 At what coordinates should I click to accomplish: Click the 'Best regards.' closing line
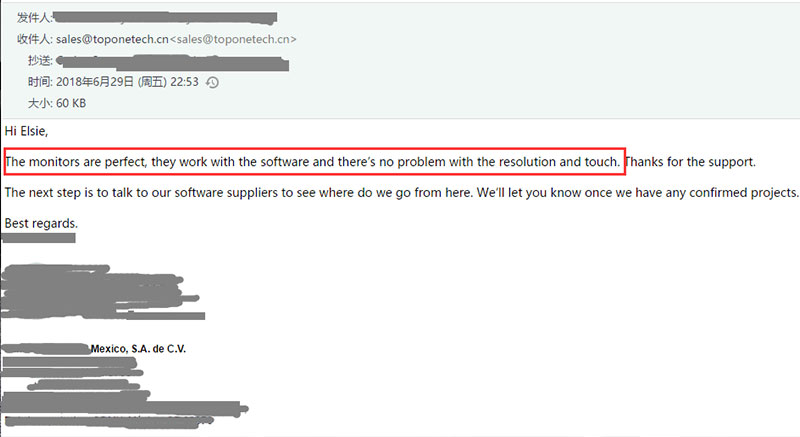click(x=41, y=222)
